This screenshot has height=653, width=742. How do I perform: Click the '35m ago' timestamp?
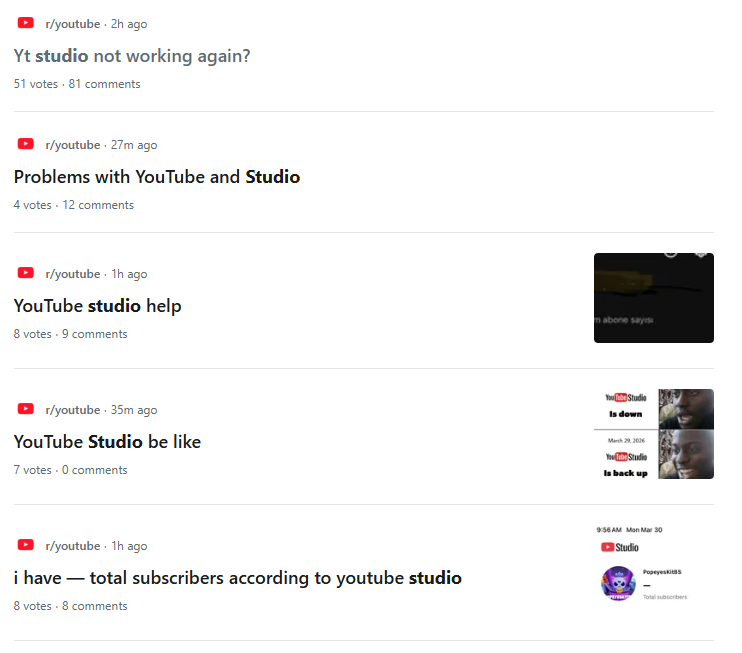point(134,410)
